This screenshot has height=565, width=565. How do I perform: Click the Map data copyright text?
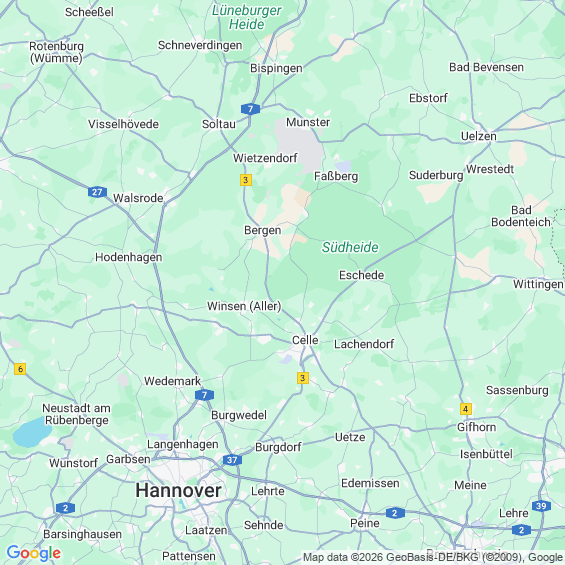click(433, 557)
